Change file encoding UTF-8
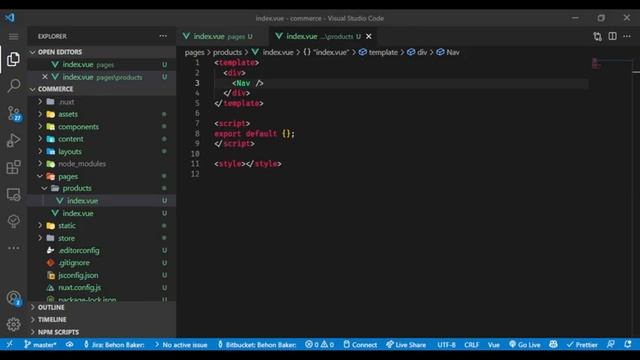The height and width of the screenshot is (360, 640). 446,344
